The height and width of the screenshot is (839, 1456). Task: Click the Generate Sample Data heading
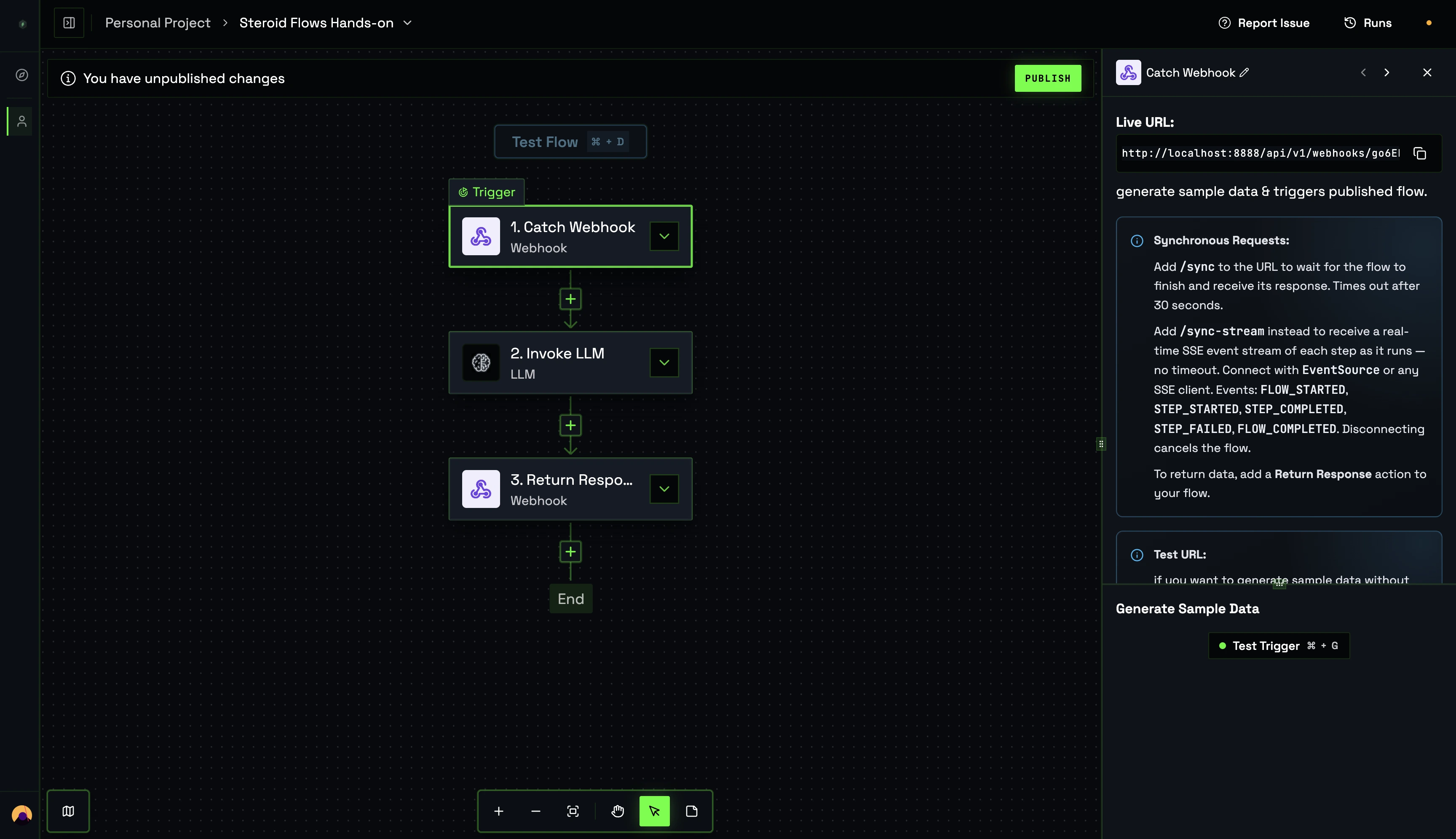tap(1187, 609)
